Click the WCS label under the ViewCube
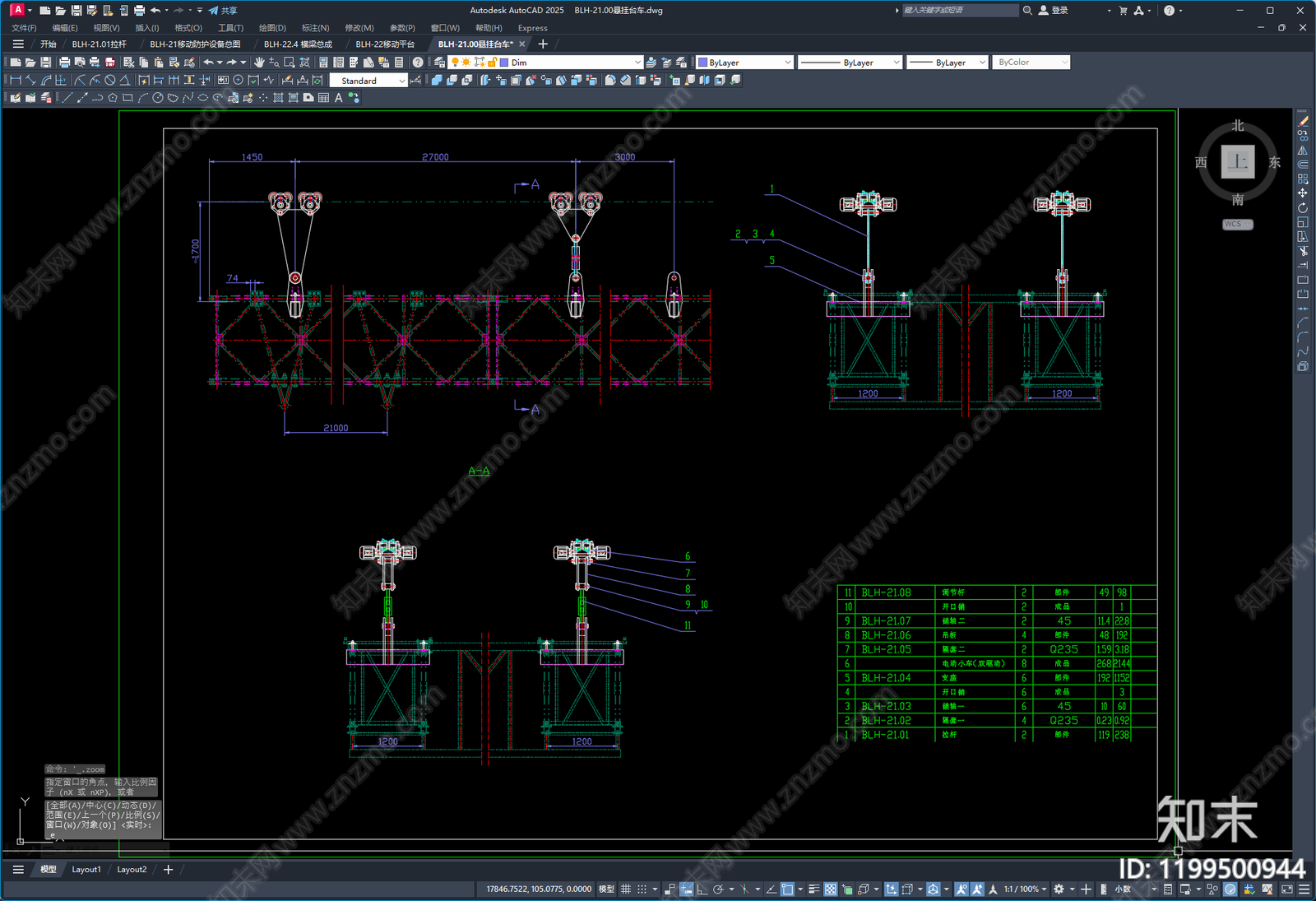 click(1237, 224)
